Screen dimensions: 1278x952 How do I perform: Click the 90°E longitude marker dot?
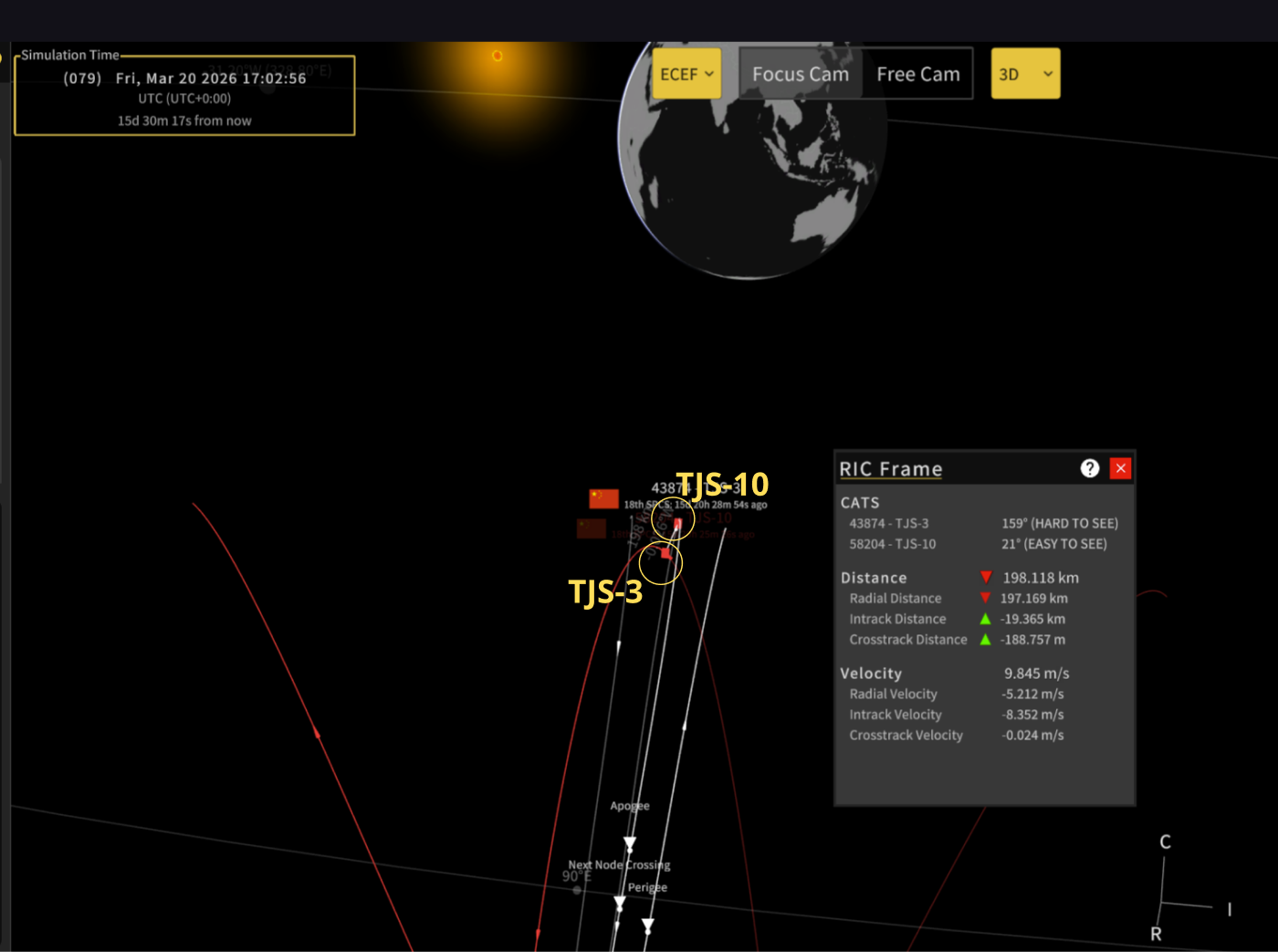click(x=577, y=890)
